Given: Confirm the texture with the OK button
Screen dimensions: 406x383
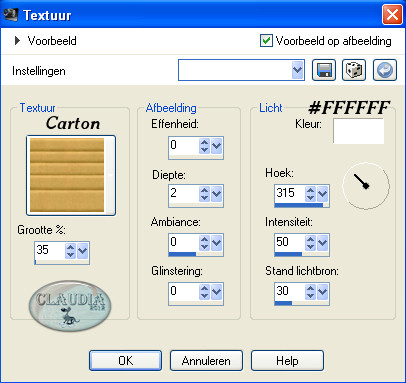Looking at the screenshot, I should (125, 360).
